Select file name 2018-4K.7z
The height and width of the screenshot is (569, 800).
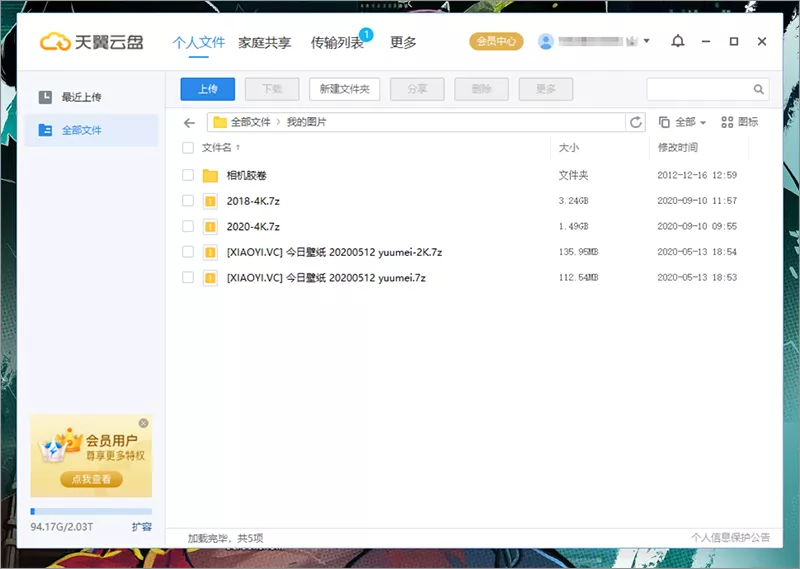[253, 201]
